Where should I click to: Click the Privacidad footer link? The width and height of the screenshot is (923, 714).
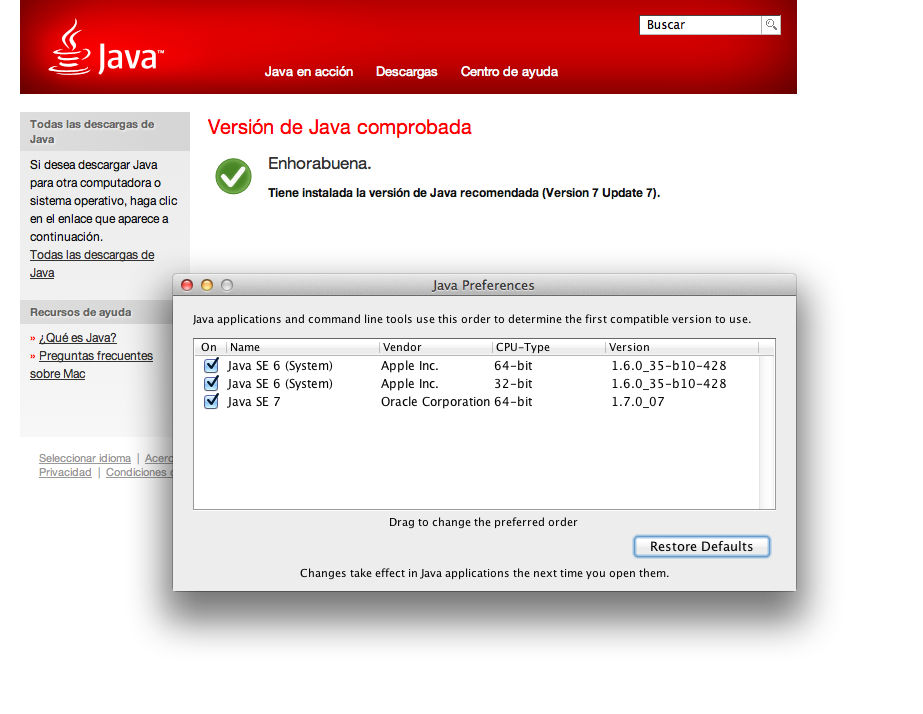pyautogui.click(x=65, y=472)
